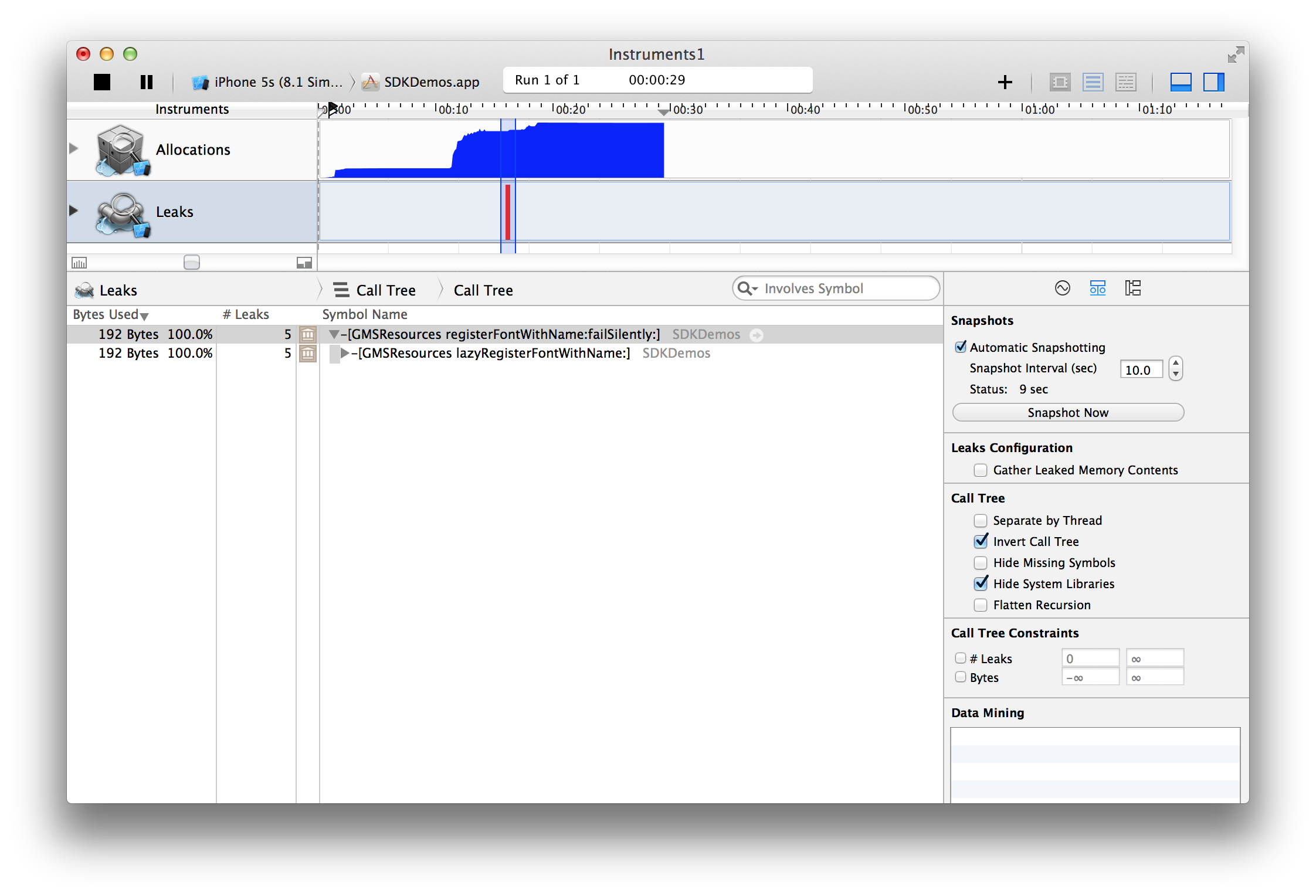Open the record settings inspector icon
Image resolution: width=1316 pixels, height=896 pixels.
click(x=1062, y=288)
